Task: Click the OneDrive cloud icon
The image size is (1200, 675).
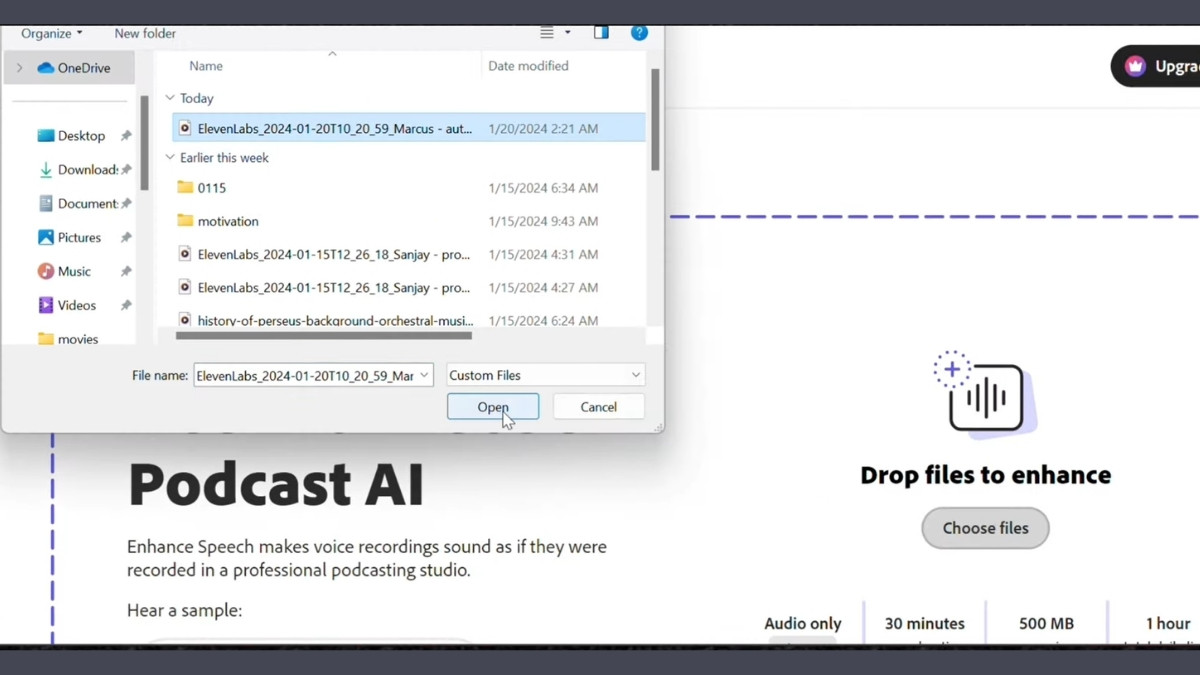Action: point(46,68)
